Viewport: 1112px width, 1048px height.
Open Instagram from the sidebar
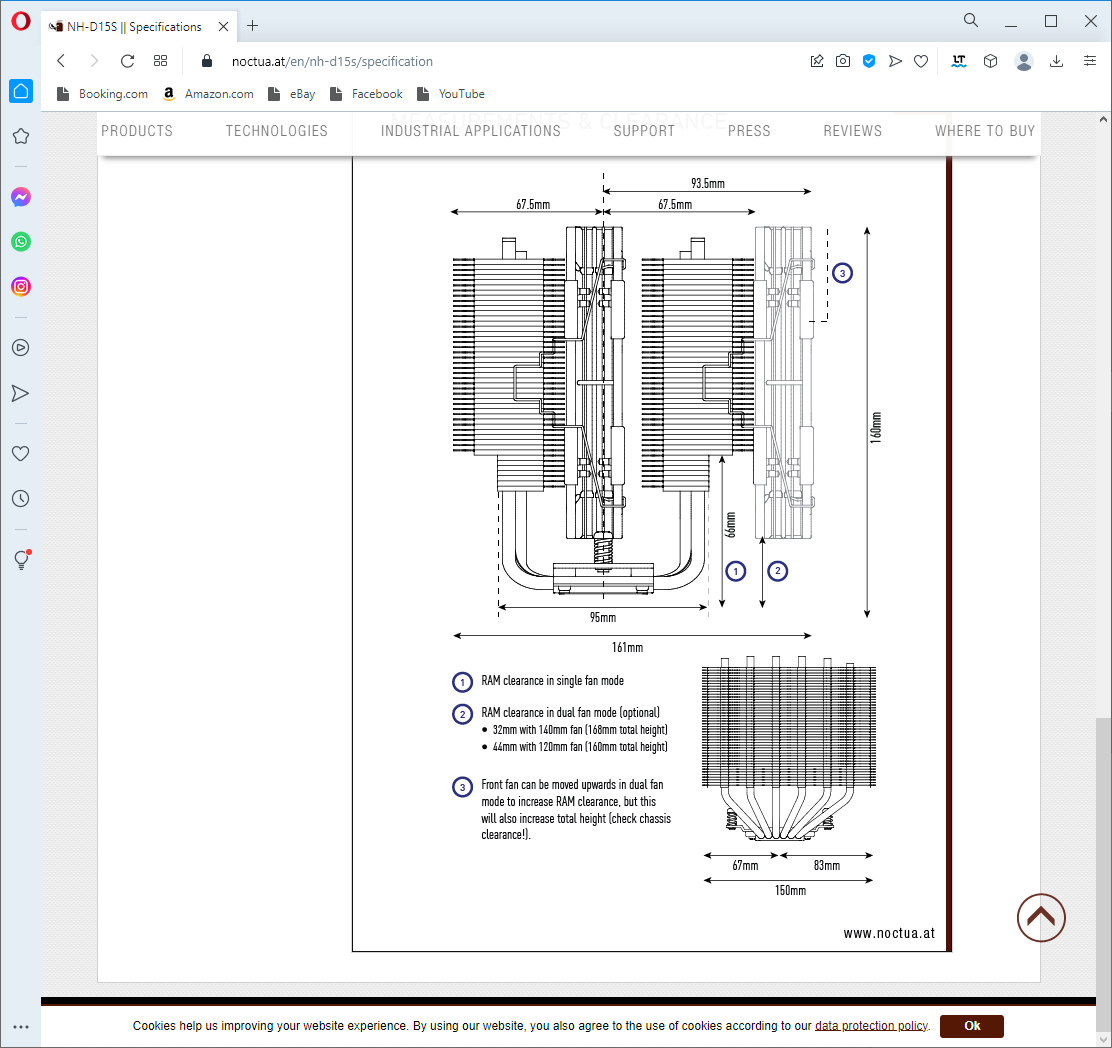coord(20,287)
